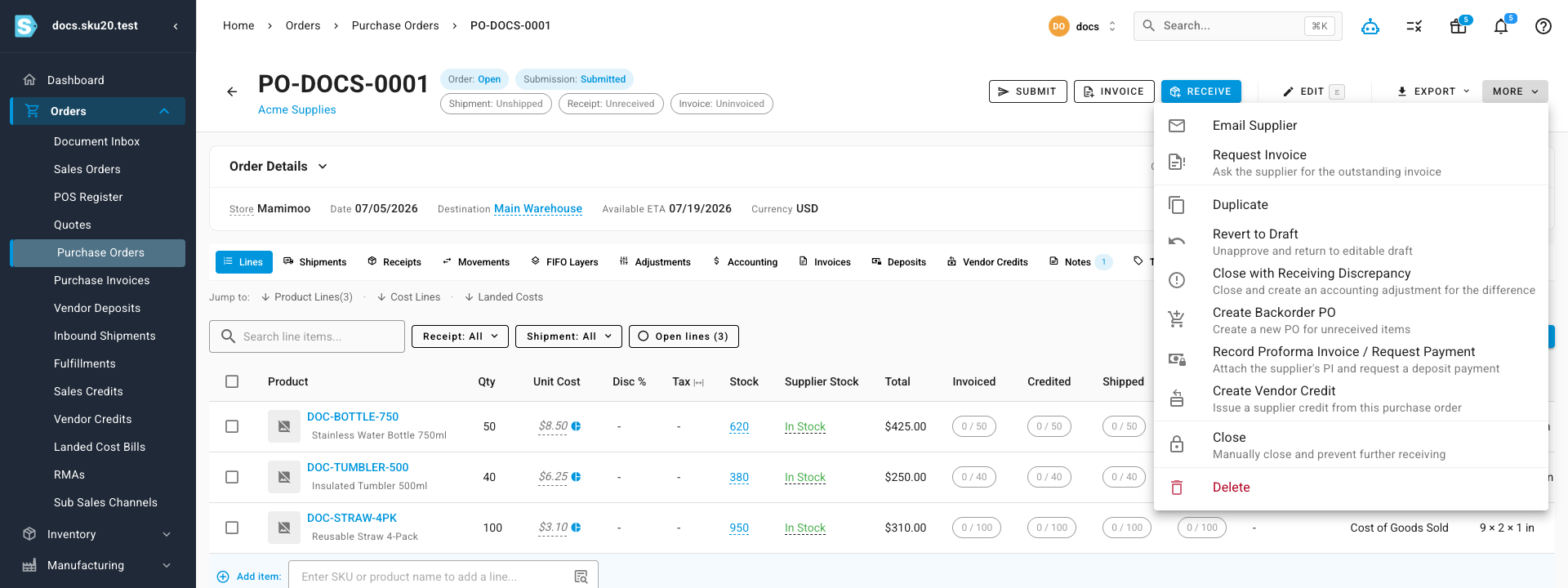Viewport: 1568px width, 588px height.
Task: Choose Record Proforma Invoice / Request Payment
Action: click(x=1351, y=359)
